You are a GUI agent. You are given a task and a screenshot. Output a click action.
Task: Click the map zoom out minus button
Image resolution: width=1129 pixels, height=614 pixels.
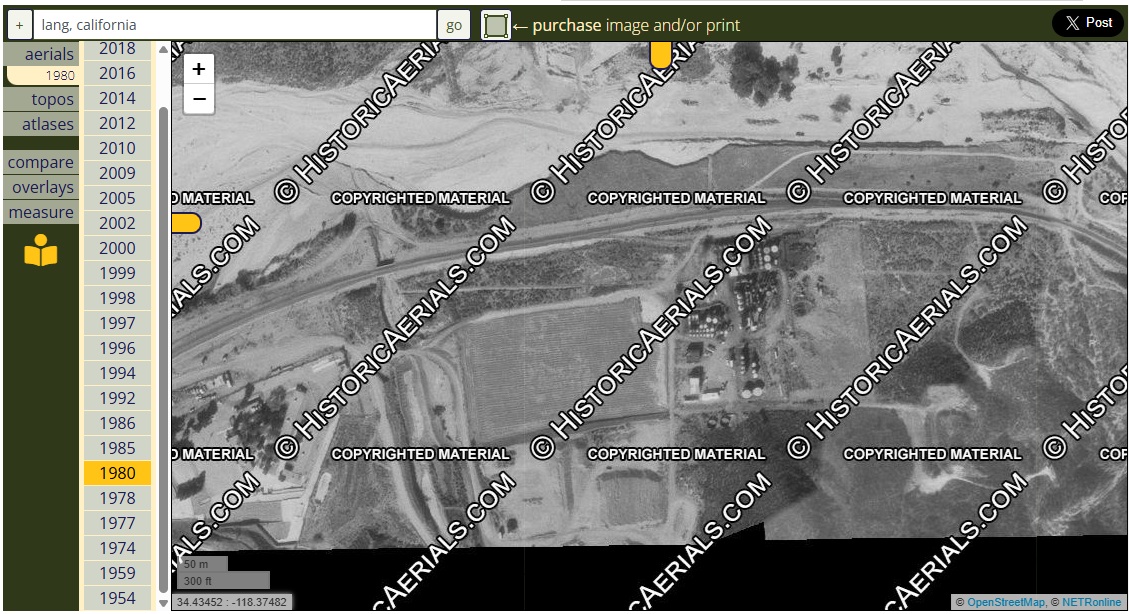tap(199, 99)
